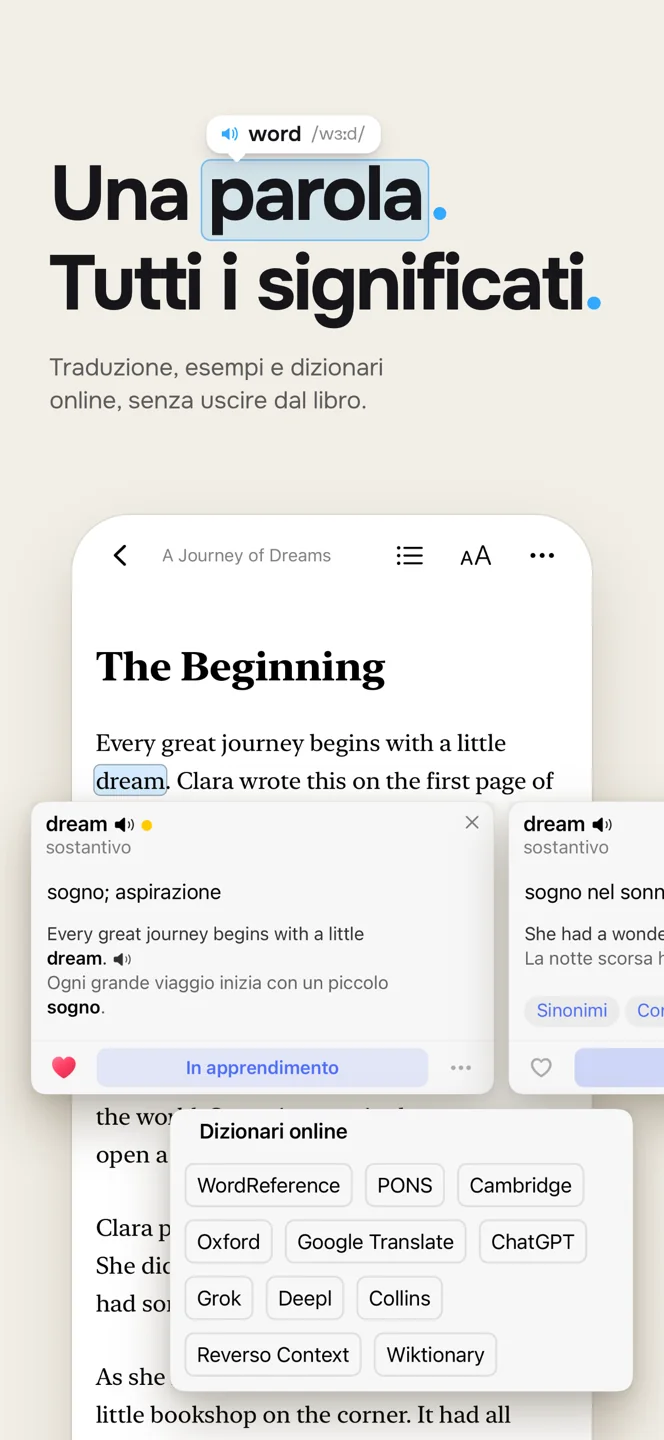Select highlighted word 'dream' in book text
Image resolution: width=664 pixels, height=1440 pixels.
pyautogui.click(x=130, y=781)
